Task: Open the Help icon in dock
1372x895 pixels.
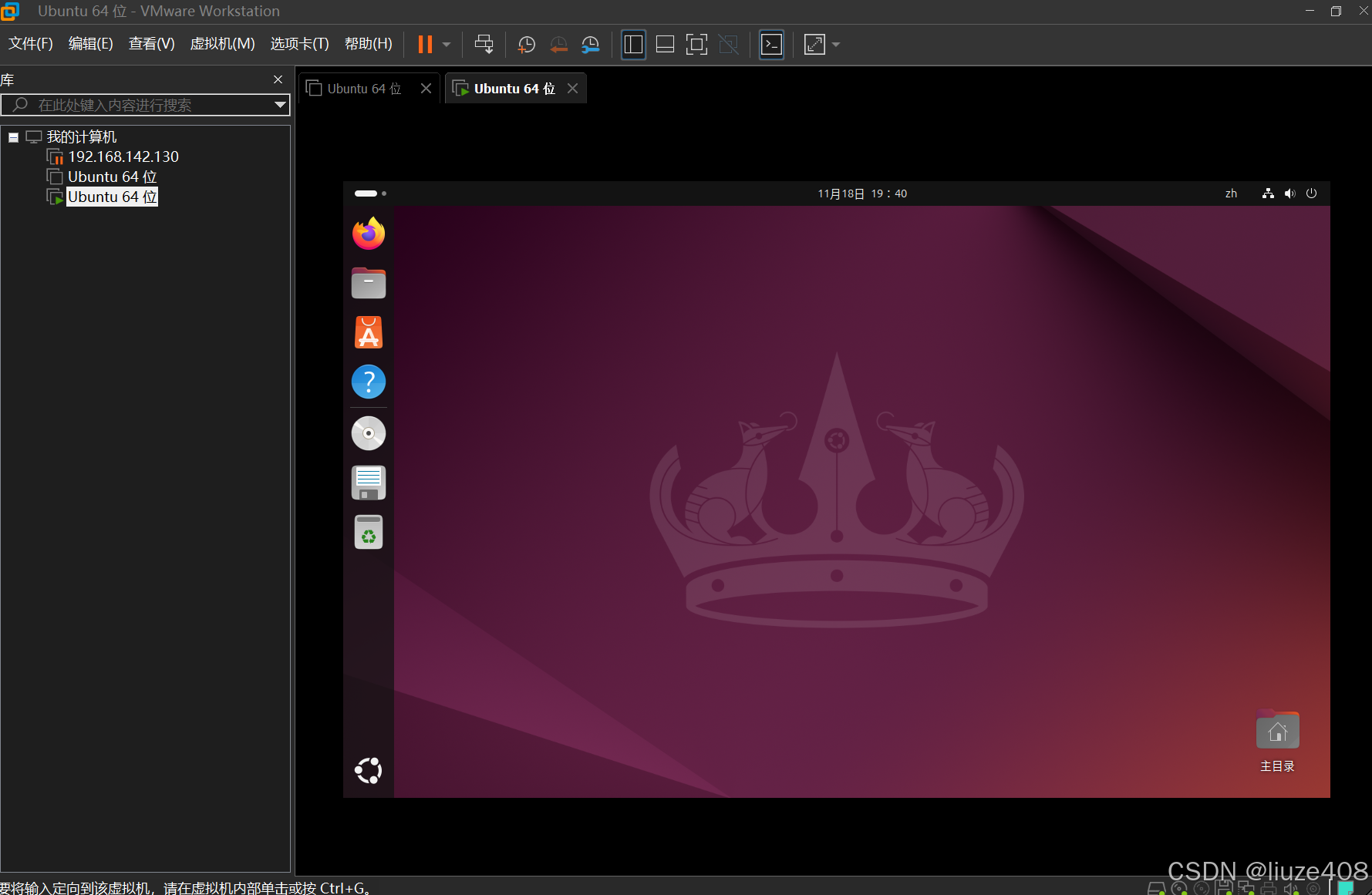Action: 369,382
